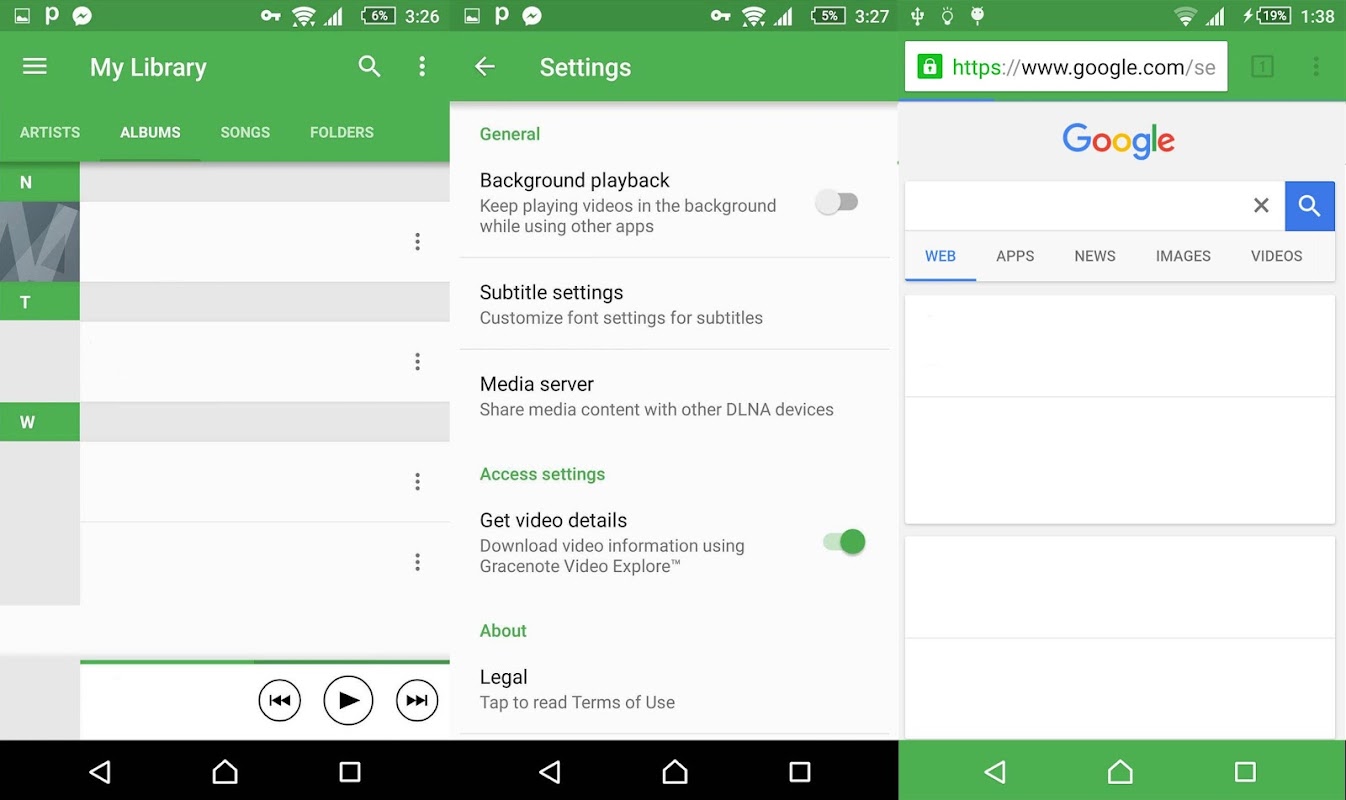Tap back button in browser green navbar

[x=995, y=771]
